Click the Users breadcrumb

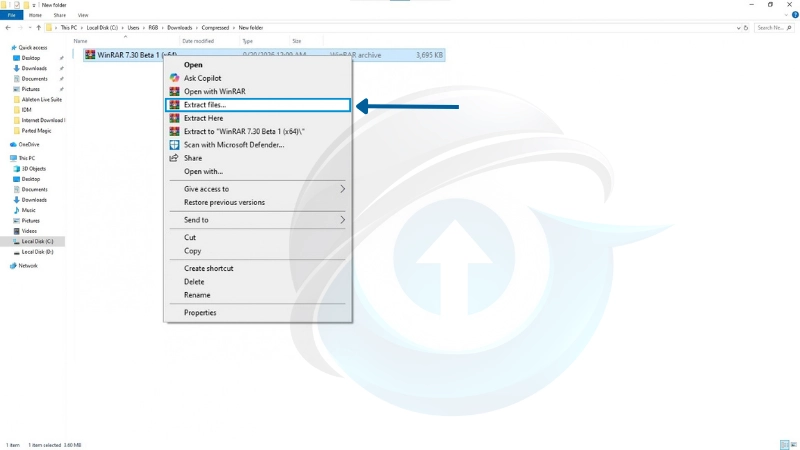[133, 28]
